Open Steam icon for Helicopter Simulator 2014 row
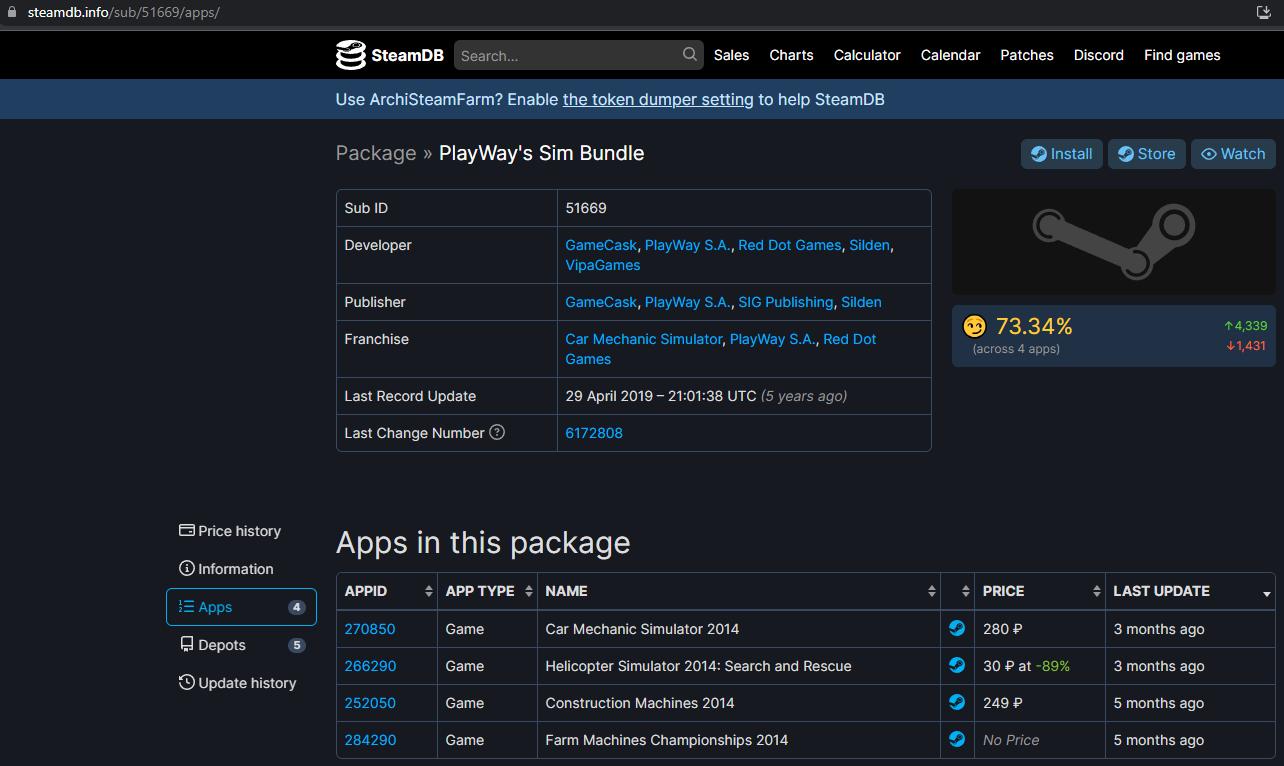The height and width of the screenshot is (766, 1284). coord(957,666)
